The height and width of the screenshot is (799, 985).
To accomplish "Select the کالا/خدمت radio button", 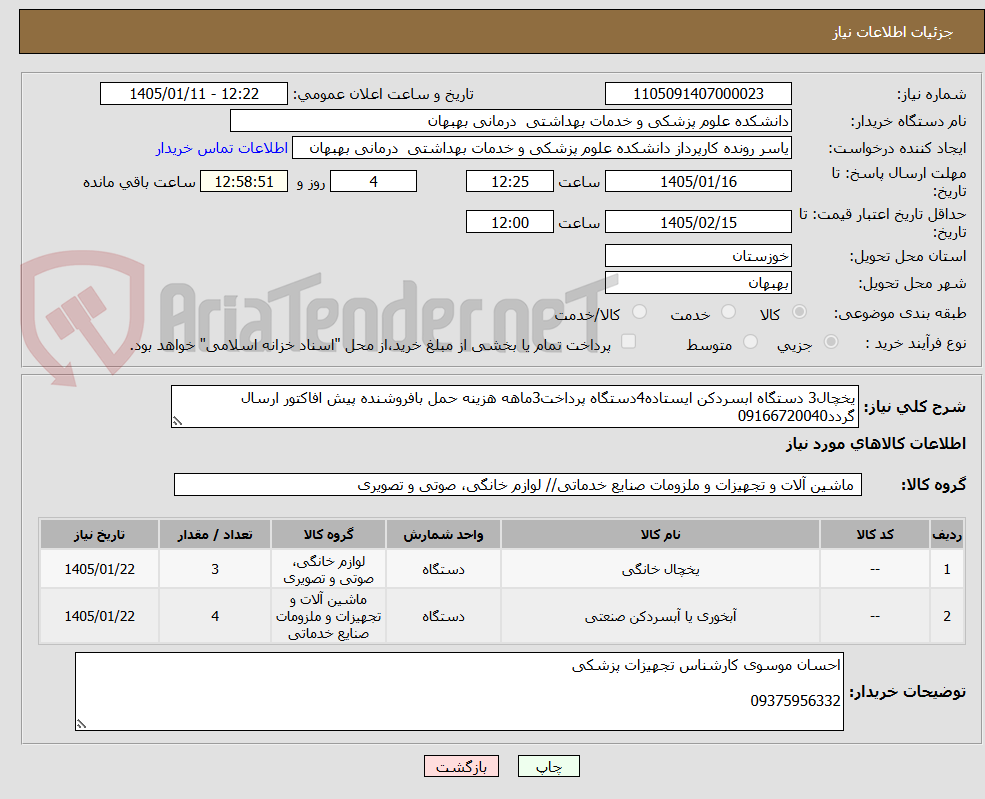I will point(639,312).
